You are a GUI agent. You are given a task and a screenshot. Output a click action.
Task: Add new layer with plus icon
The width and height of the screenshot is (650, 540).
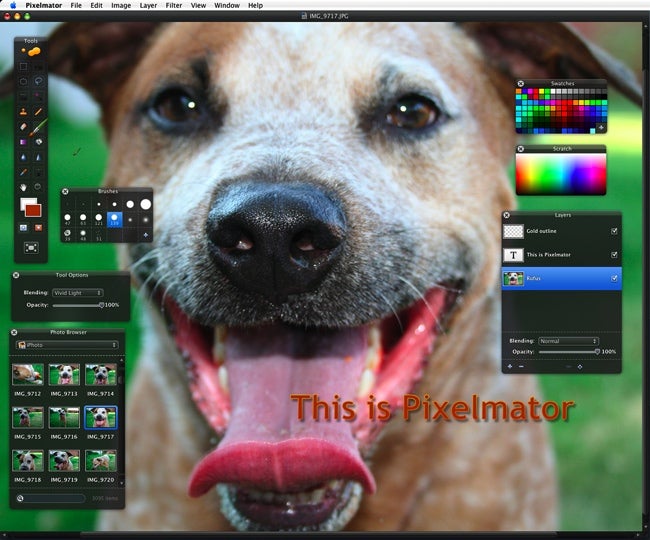coord(510,366)
